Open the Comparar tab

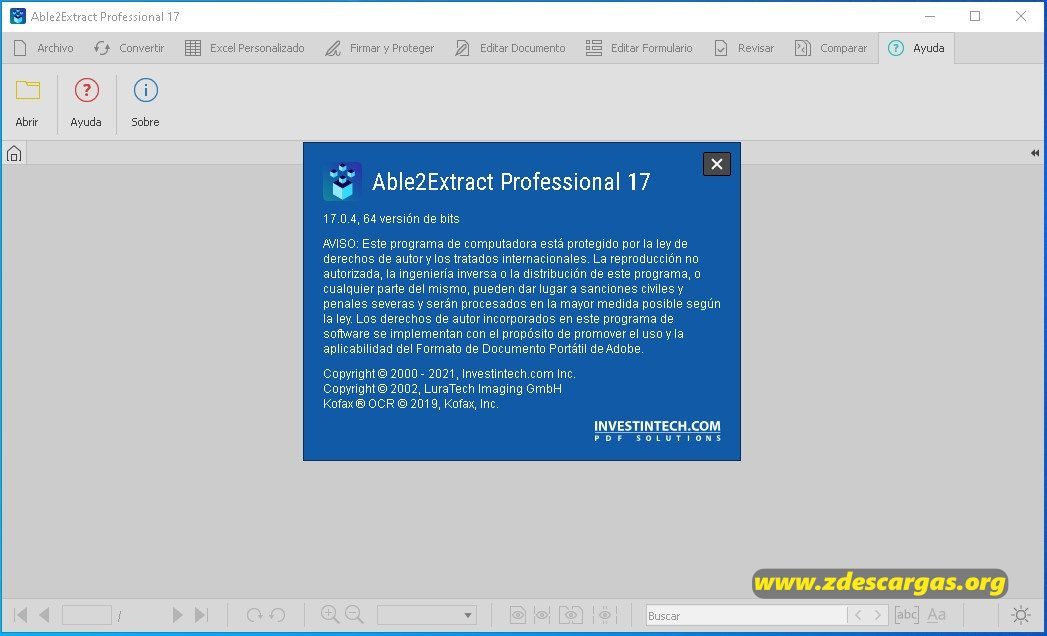831,48
